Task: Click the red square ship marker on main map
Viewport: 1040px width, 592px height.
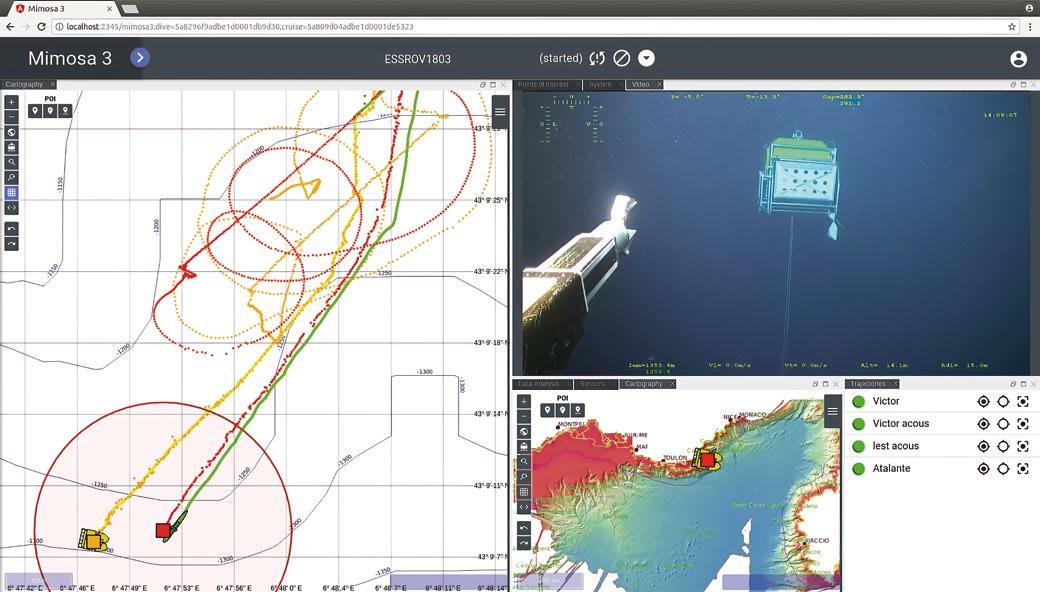Action: coord(162,530)
